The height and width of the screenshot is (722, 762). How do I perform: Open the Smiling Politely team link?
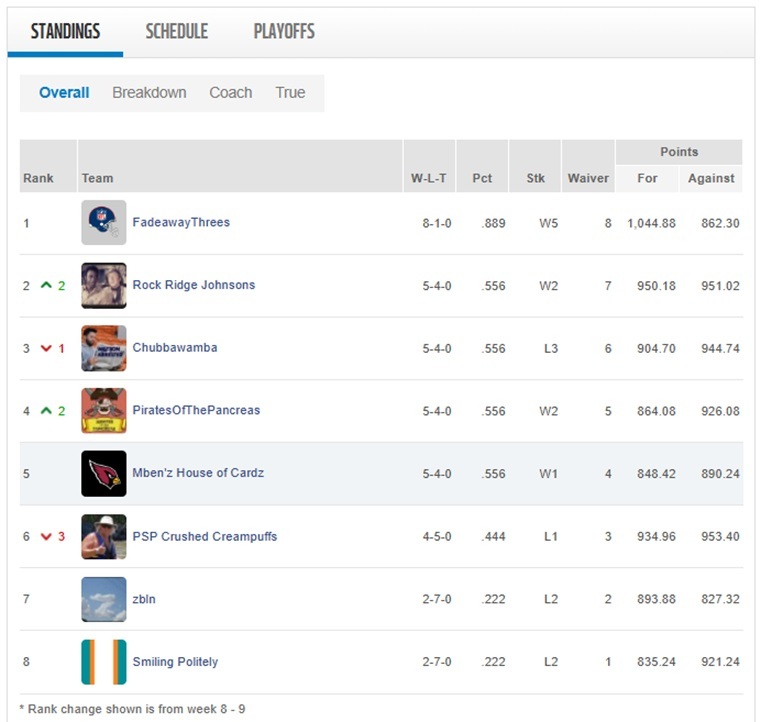click(x=175, y=662)
